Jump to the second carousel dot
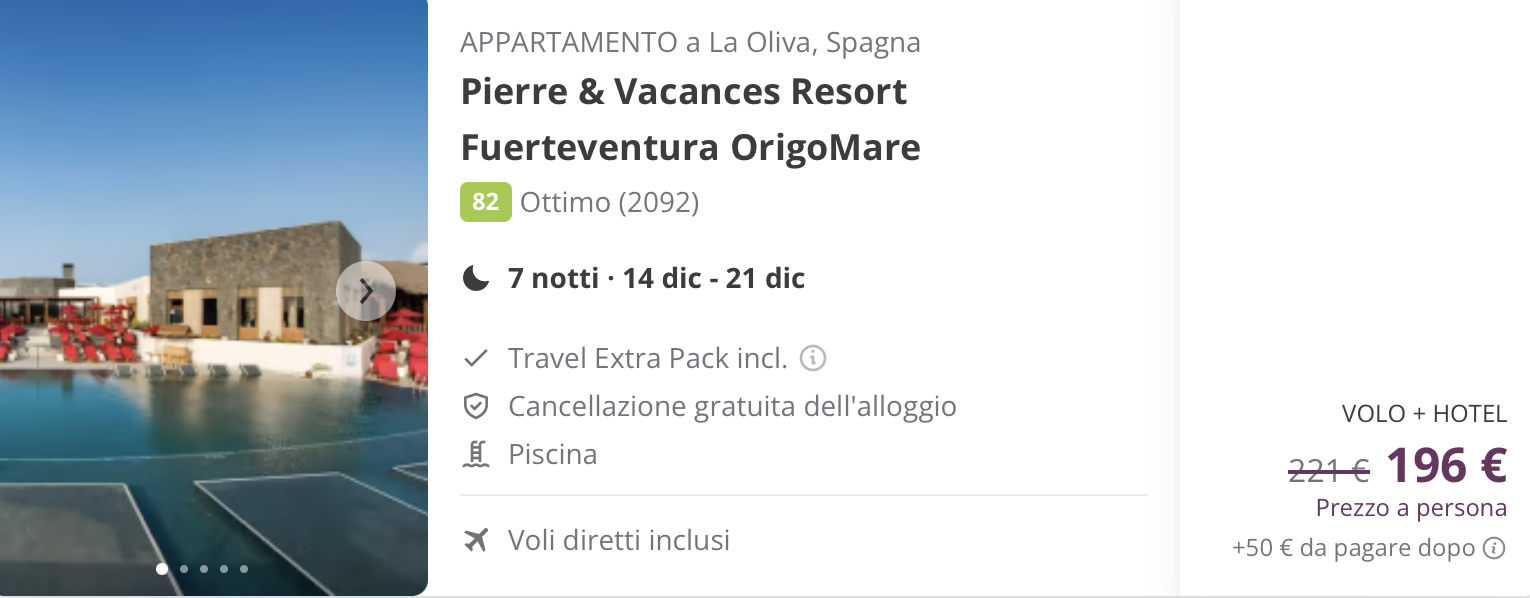 pos(184,569)
